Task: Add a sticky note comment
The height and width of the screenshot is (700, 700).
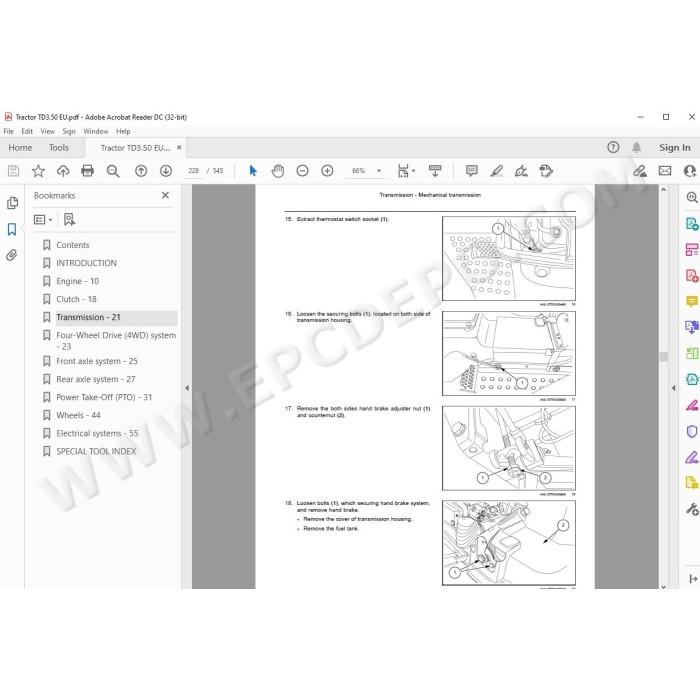Action: tap(471, 171)
